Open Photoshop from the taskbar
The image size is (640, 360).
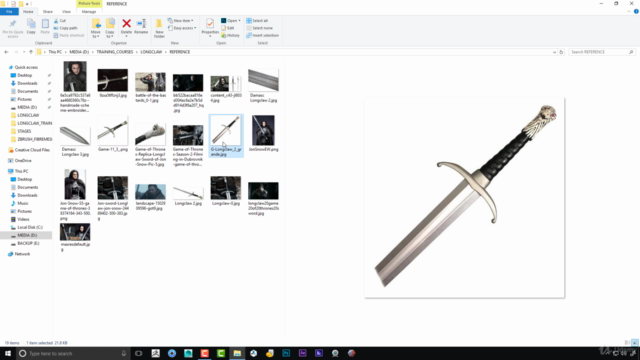(286, 353)
